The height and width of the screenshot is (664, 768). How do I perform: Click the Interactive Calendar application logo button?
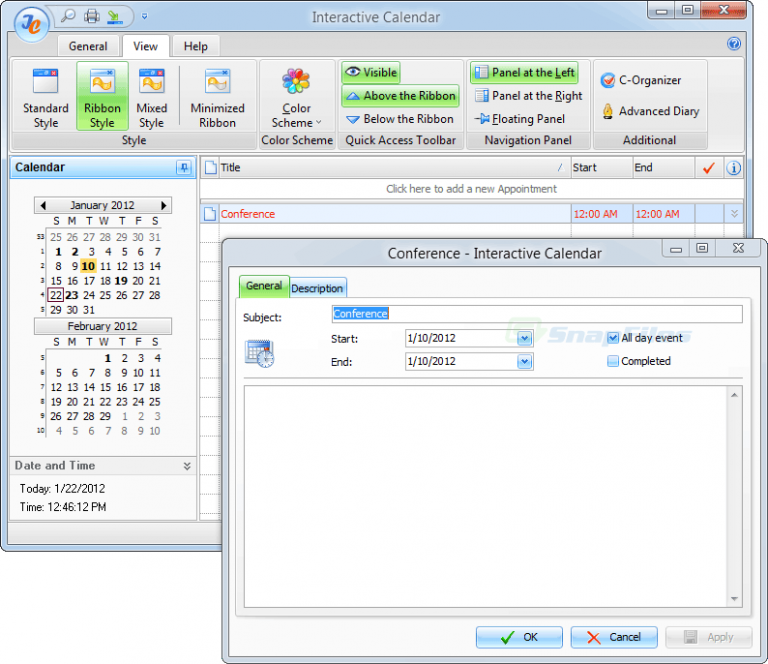click(31, 24)
